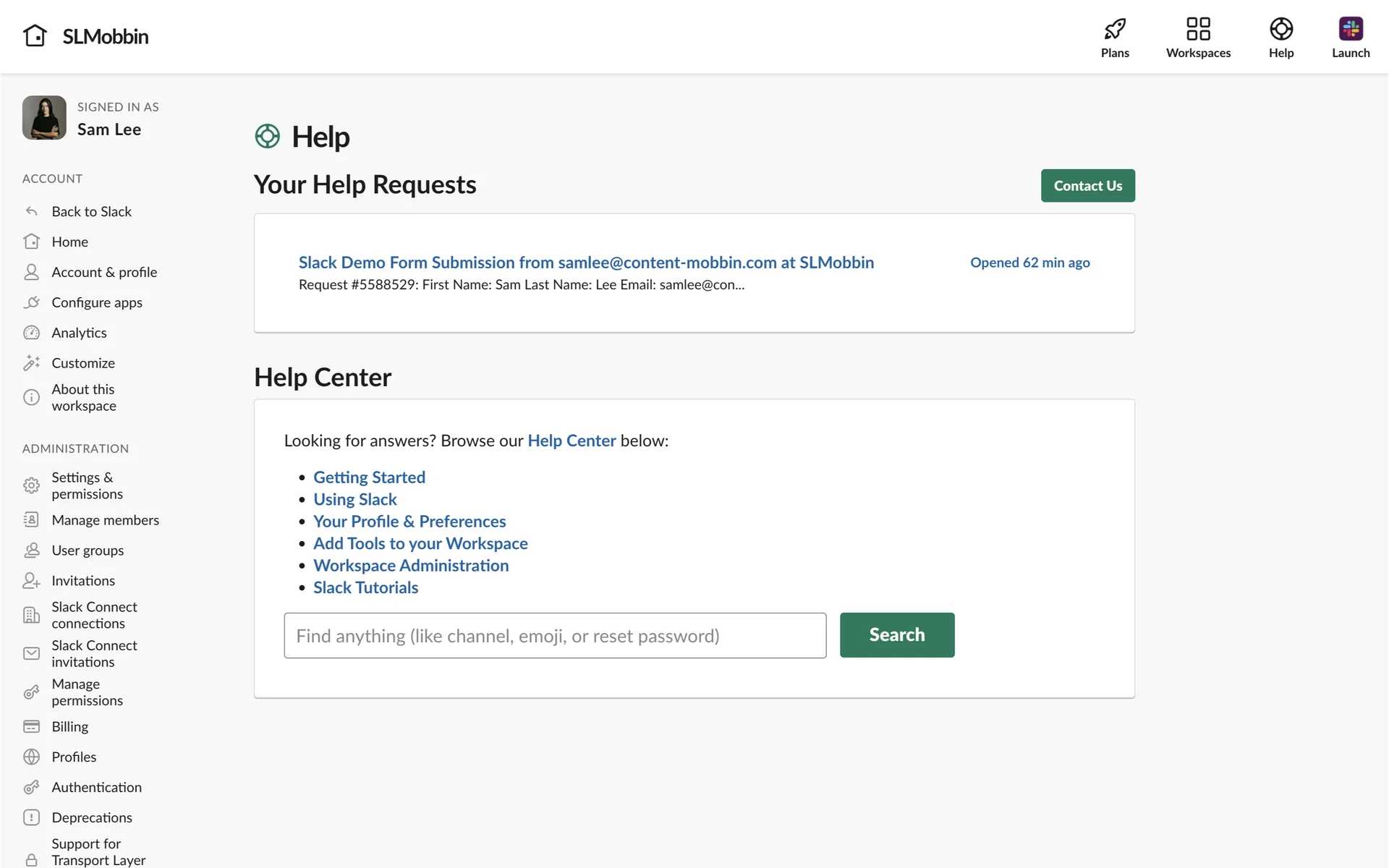
Task: Click the Deprecations warning icon
Action: (31, 817)
